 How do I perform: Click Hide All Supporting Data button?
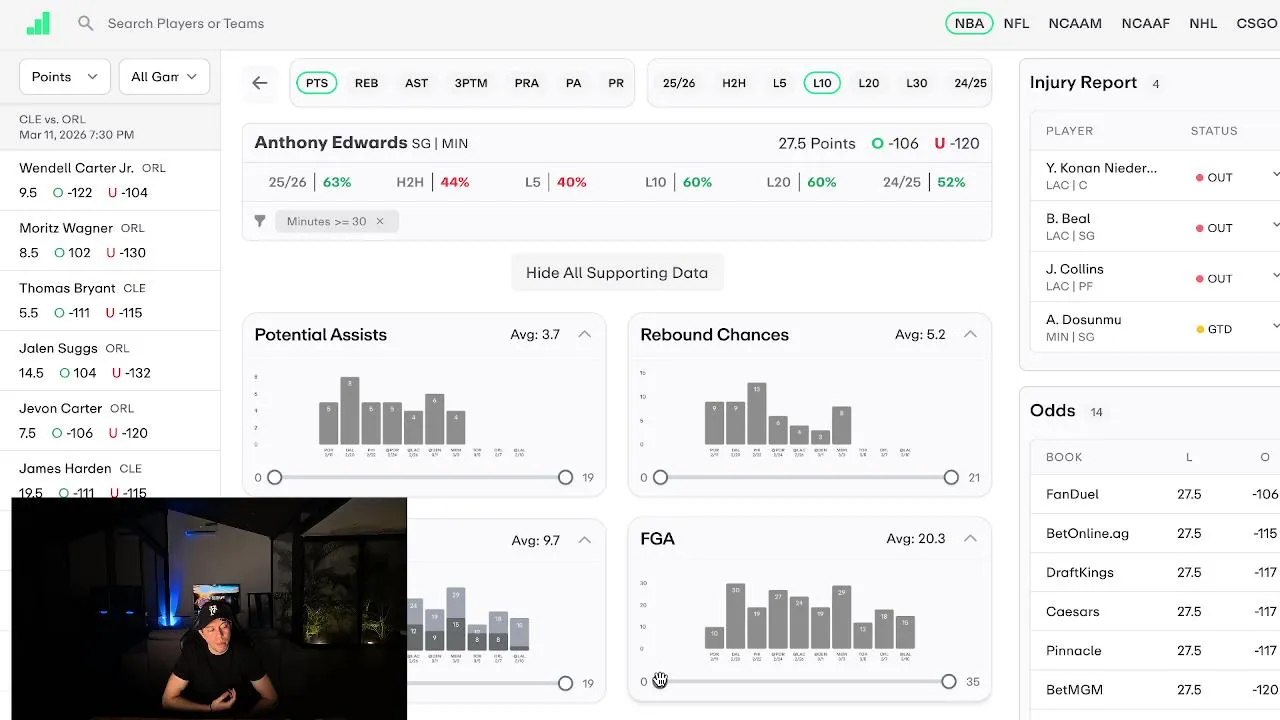[617, 273]
